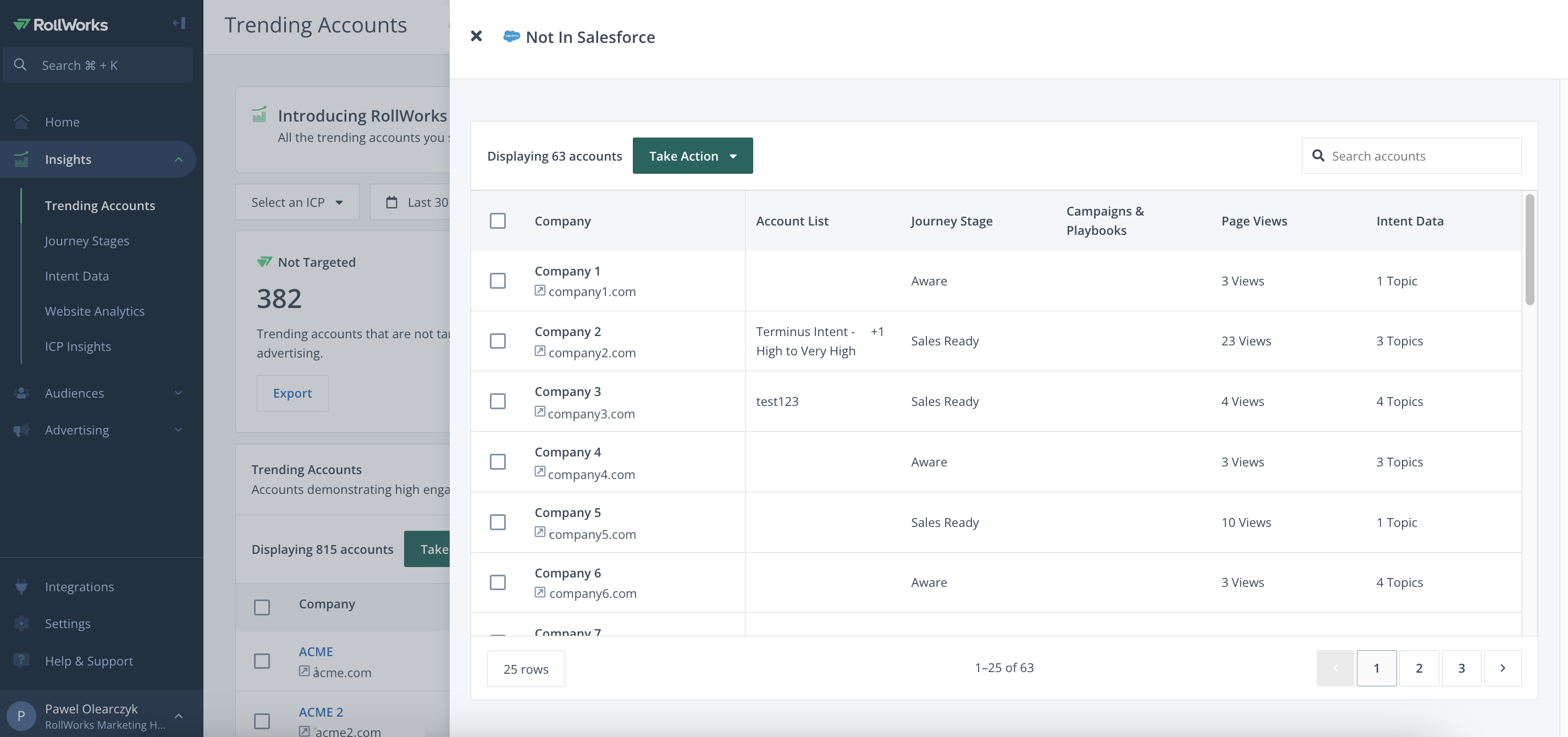Expand the Advertising menu chevron
1568x737 pixels.
pyautogui.click(x=178, y=430)
